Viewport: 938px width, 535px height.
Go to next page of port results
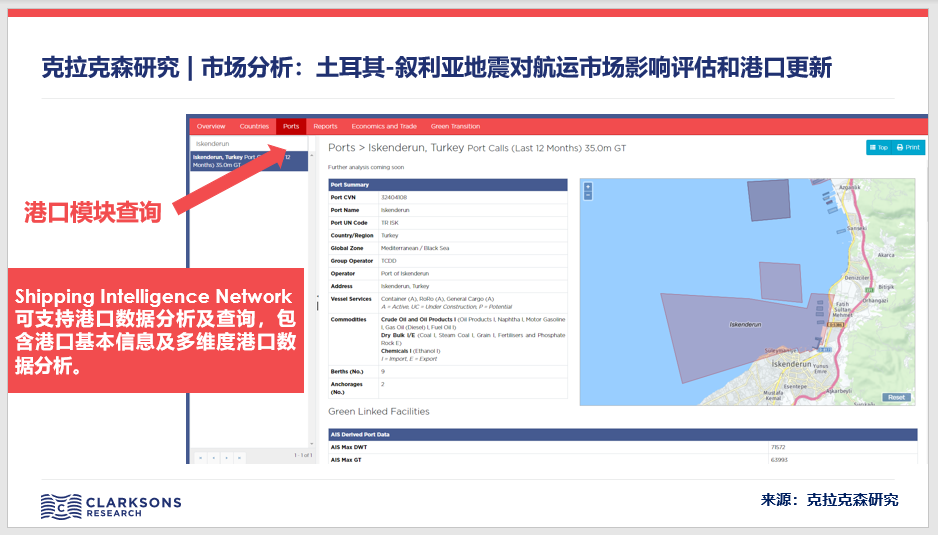[x=227, y=458]
